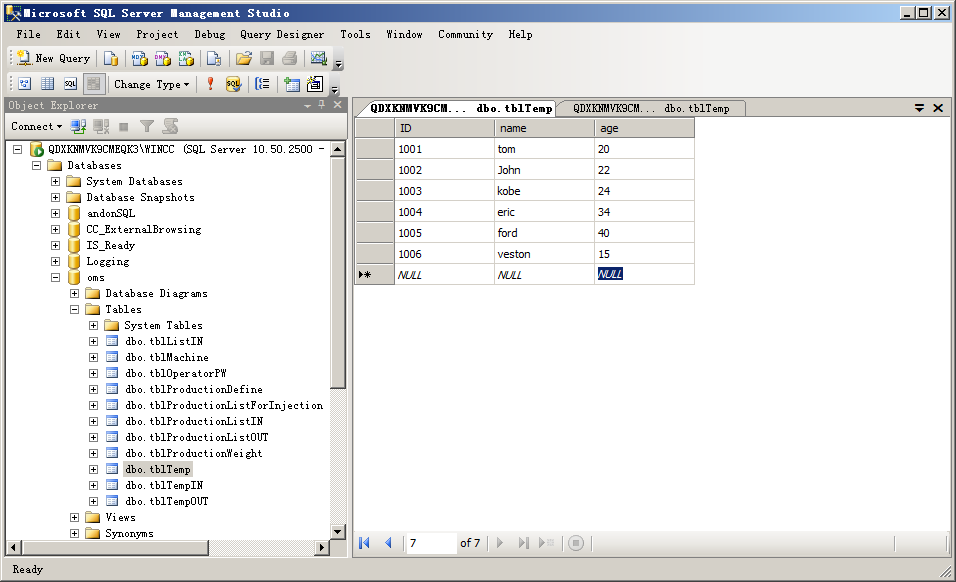956x582 pixels.
Task: Expand dbo.tblMachine table node
Action: click(x=93, y=357)
